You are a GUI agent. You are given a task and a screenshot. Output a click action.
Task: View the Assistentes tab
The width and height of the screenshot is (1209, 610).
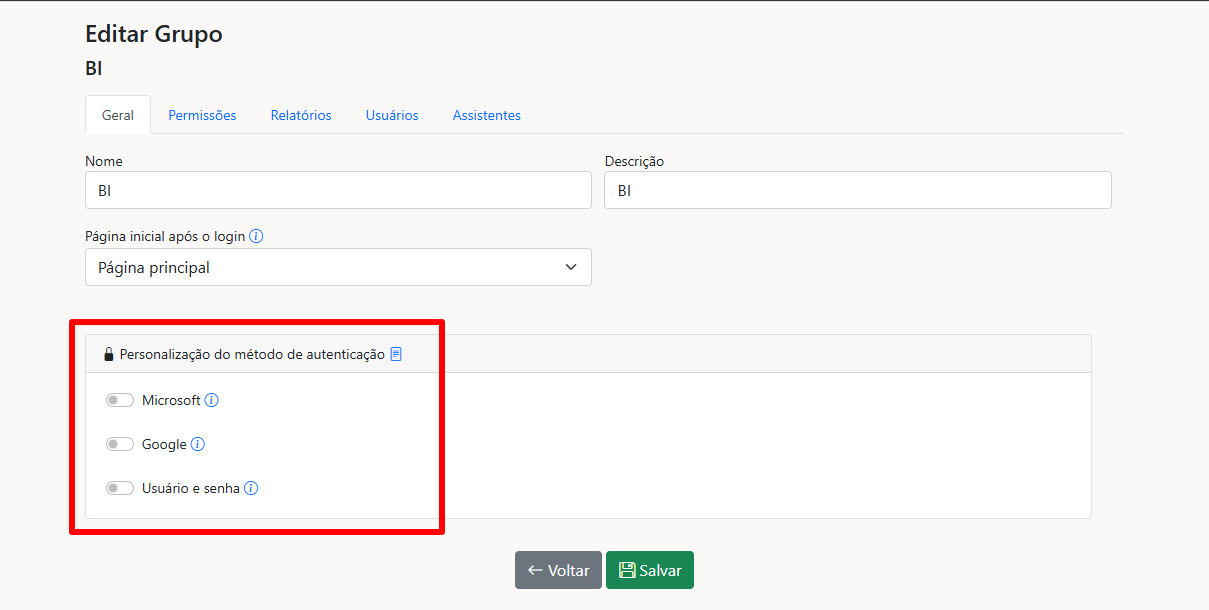pos(486,115)
